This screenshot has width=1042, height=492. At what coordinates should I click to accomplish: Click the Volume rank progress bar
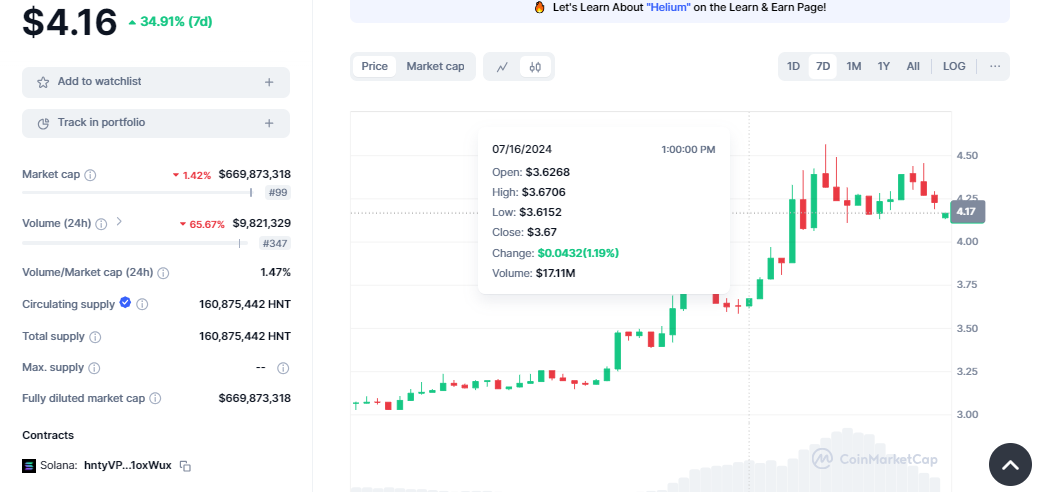pyautogui.click(x=135, y=243)
